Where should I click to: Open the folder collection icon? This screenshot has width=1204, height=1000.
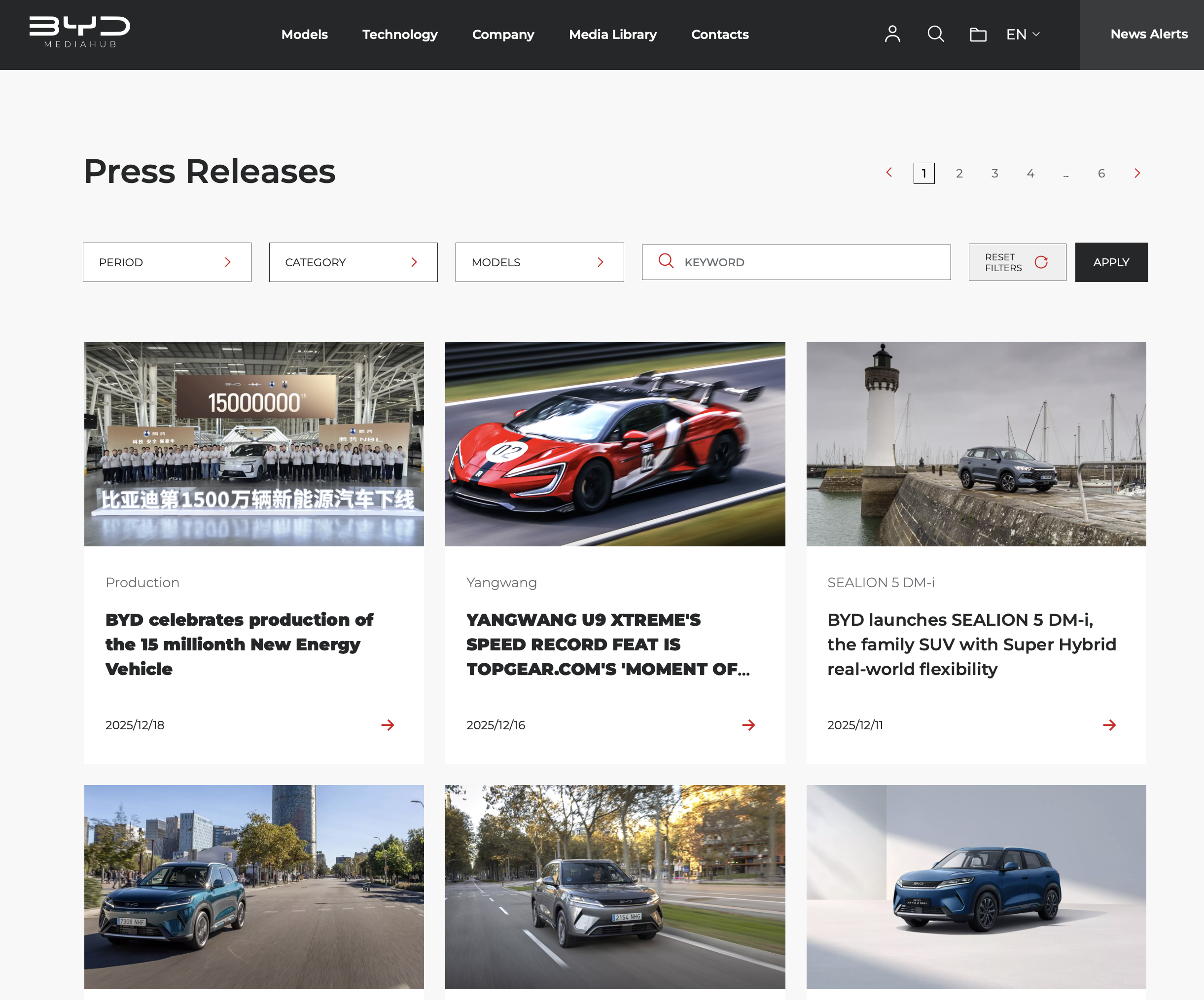978,35
